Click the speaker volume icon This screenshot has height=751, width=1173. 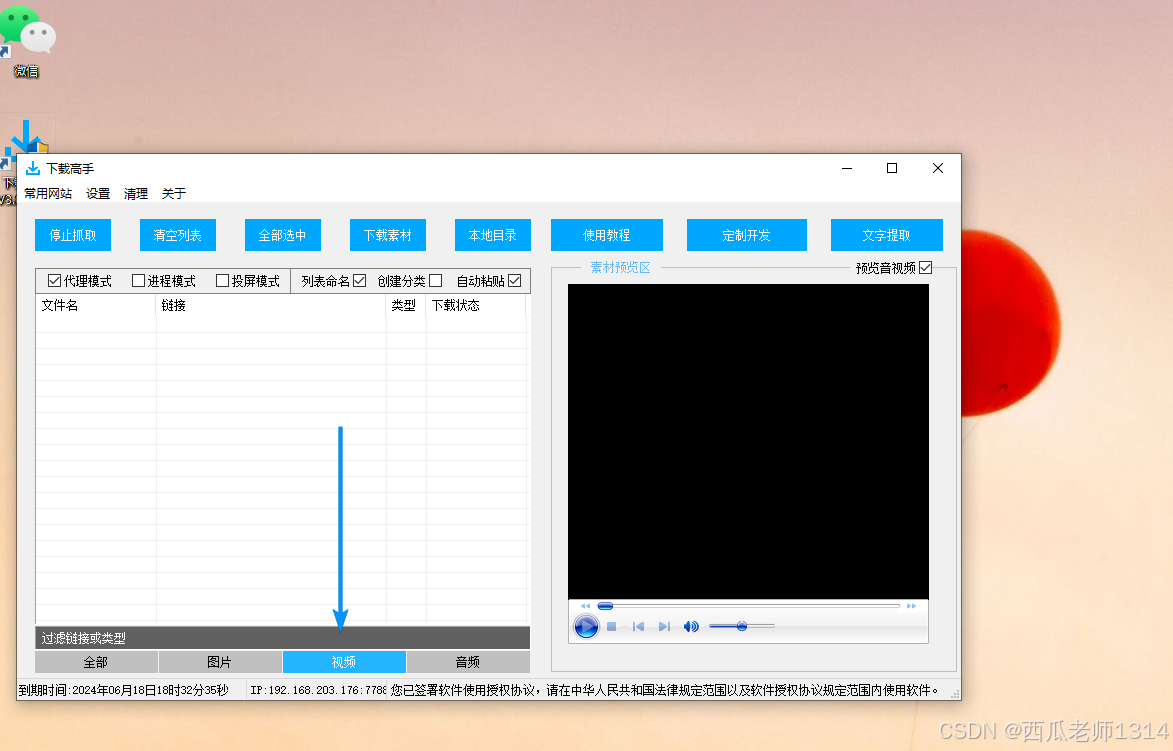coord(690,626)
